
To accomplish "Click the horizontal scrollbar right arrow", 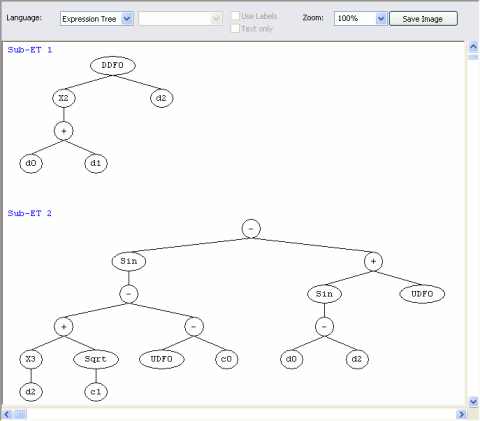I will tap(462, 414).
